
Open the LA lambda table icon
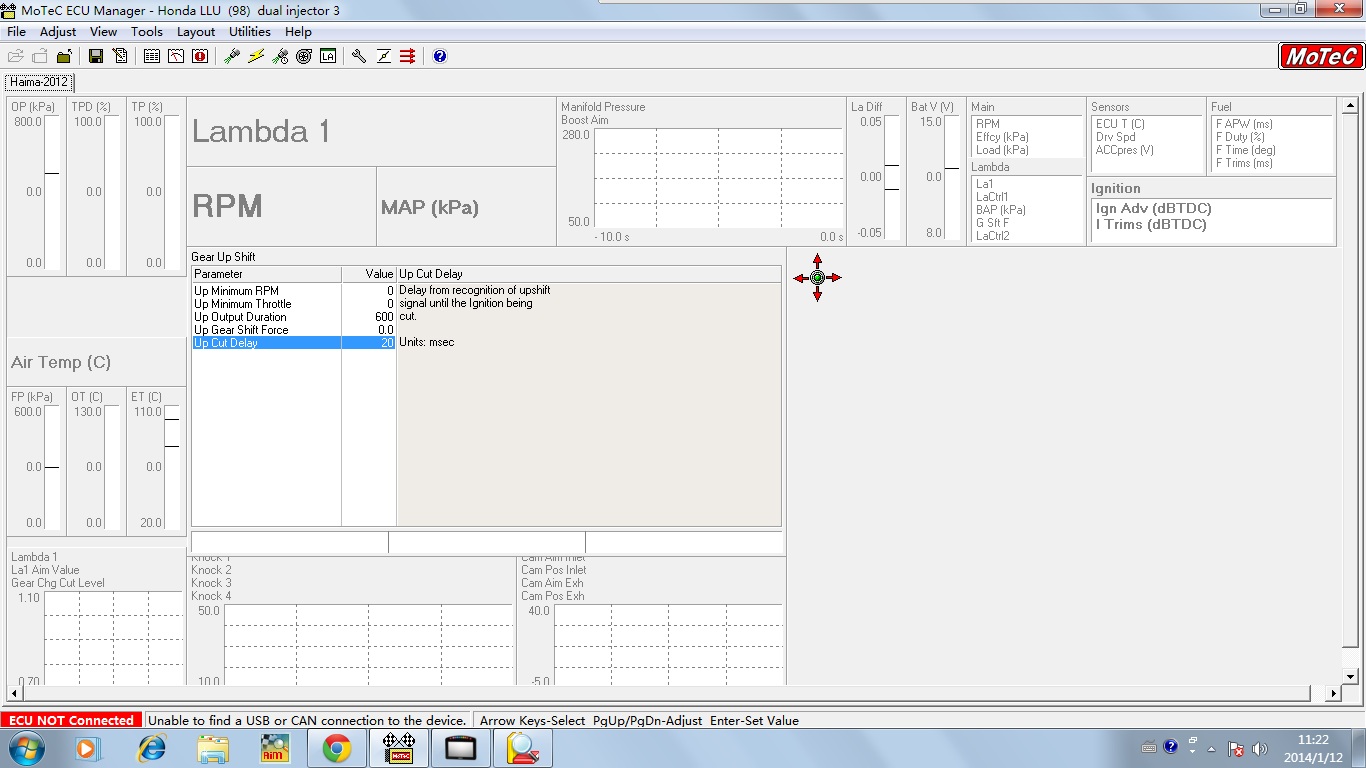tap(328, 56)
